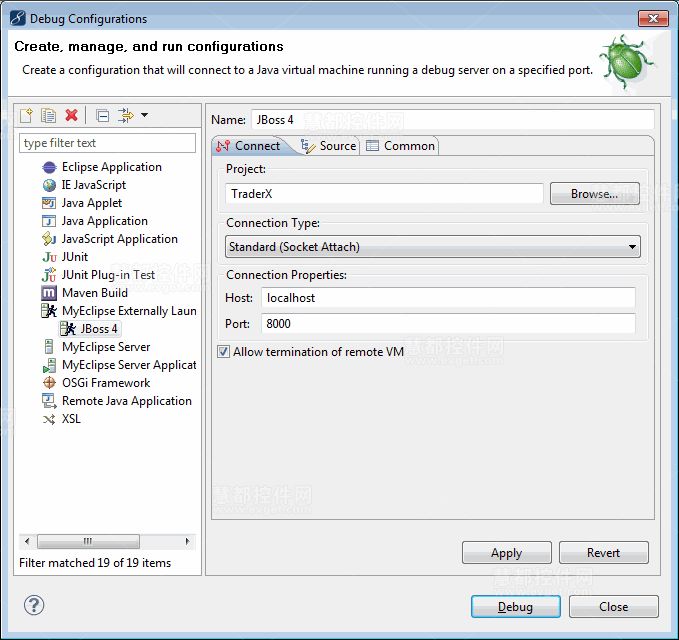679x640 pixels.
Task: Open the Connection Type dropdown
Action: (x=433, y=247)
